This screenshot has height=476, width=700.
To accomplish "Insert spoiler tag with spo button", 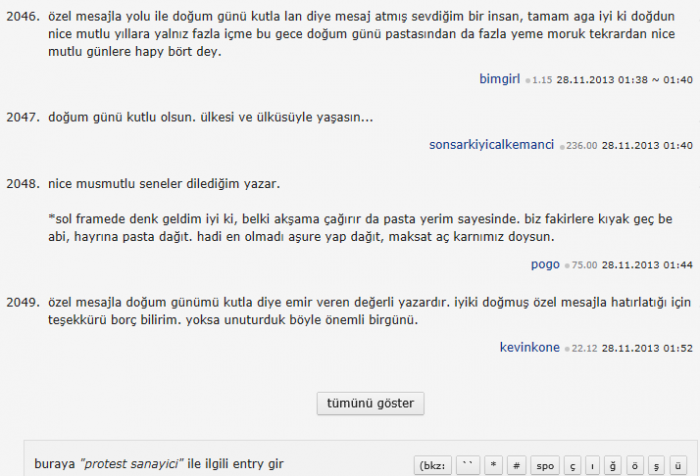I will point(545,466).
